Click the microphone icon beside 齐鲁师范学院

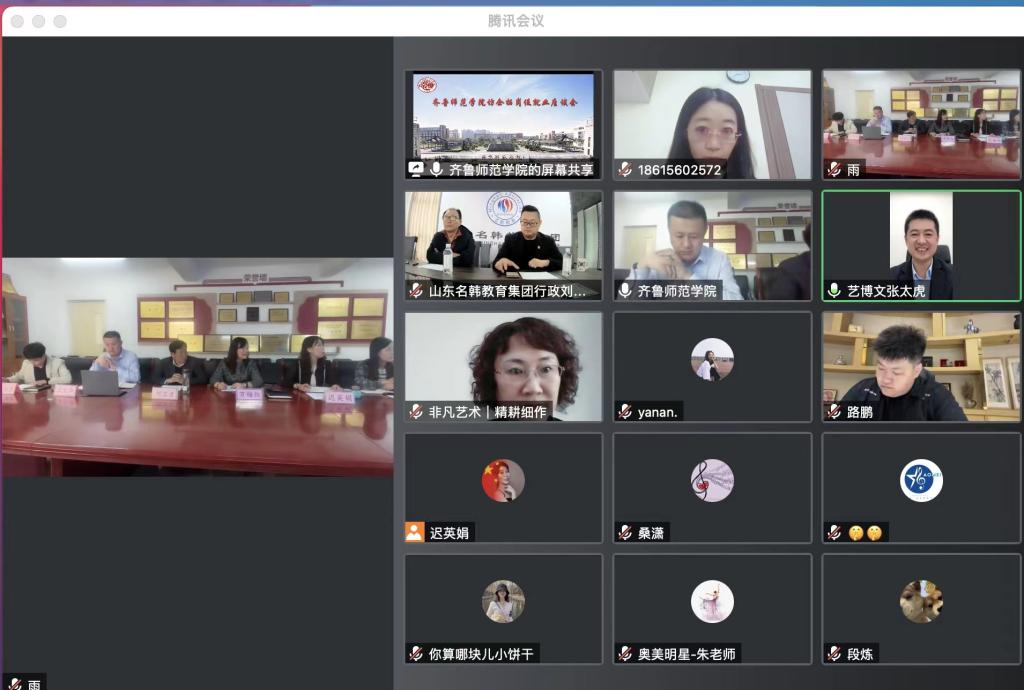pos(625,291)
